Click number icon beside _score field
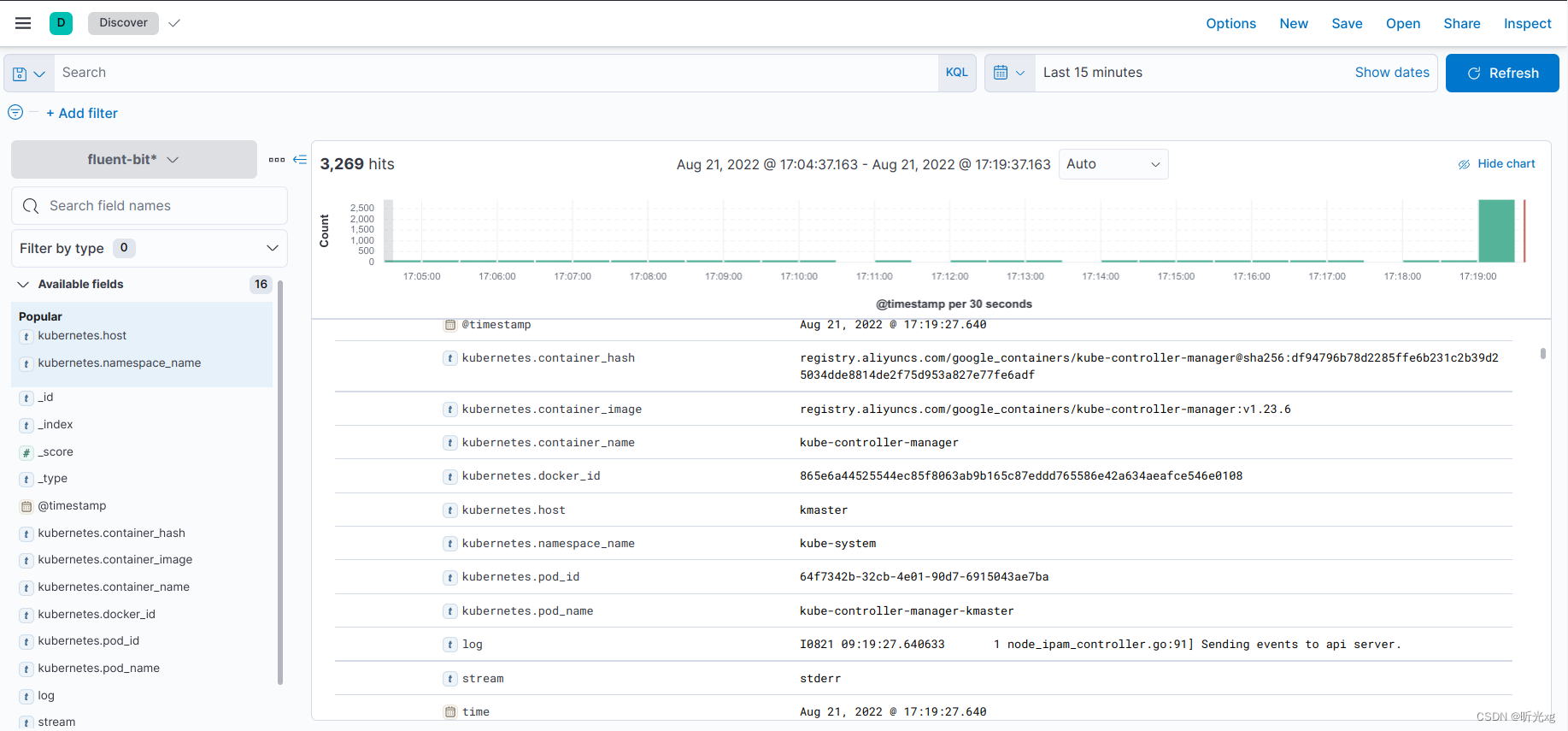Screen dimensions: 1568x731 [26, 452]
